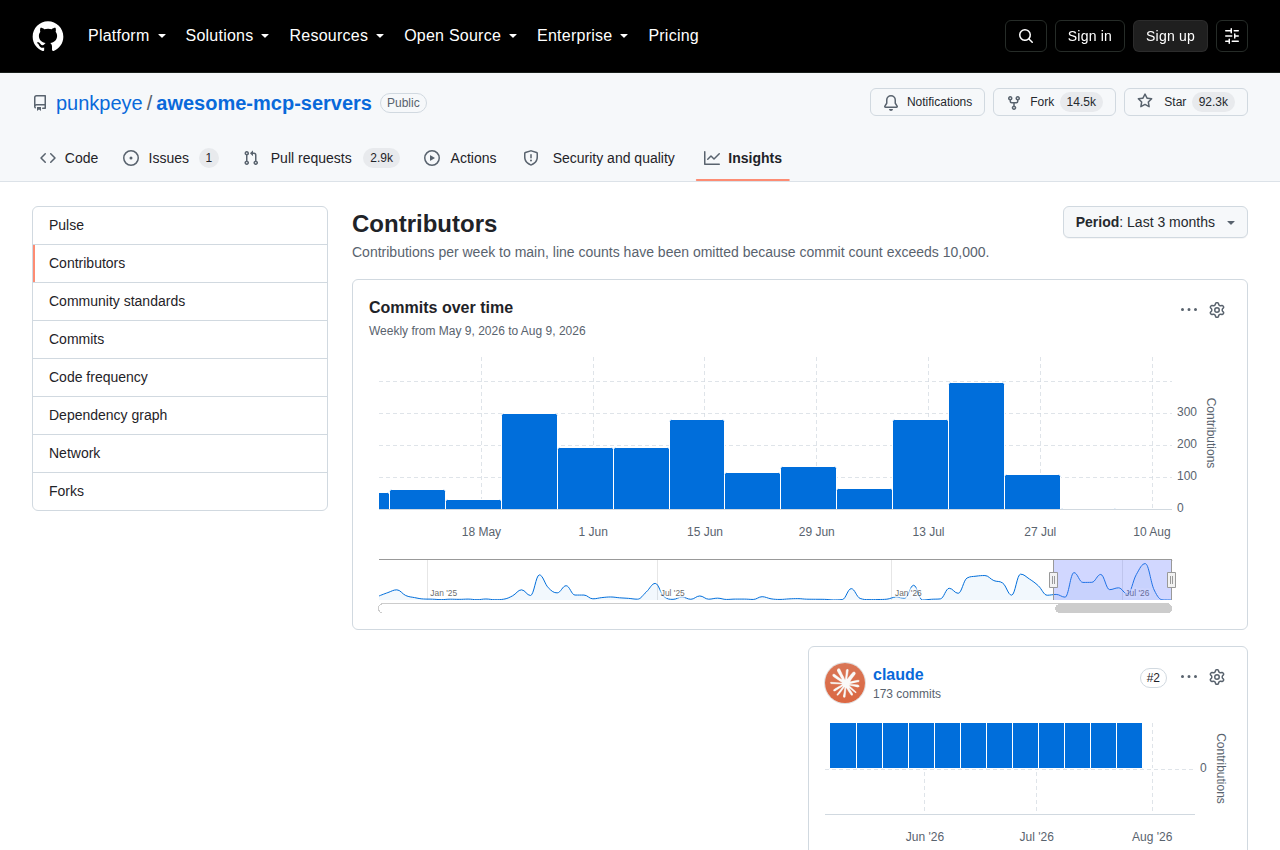Star the repository
The image size is (1280, 850).
pos(1186,102)
